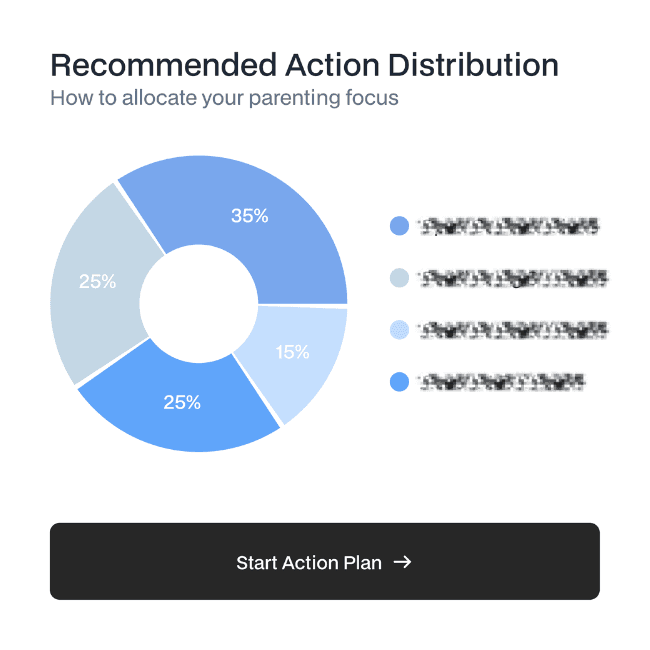
Task: Click the 25% label on gray segment
Action: pos(97,282)
